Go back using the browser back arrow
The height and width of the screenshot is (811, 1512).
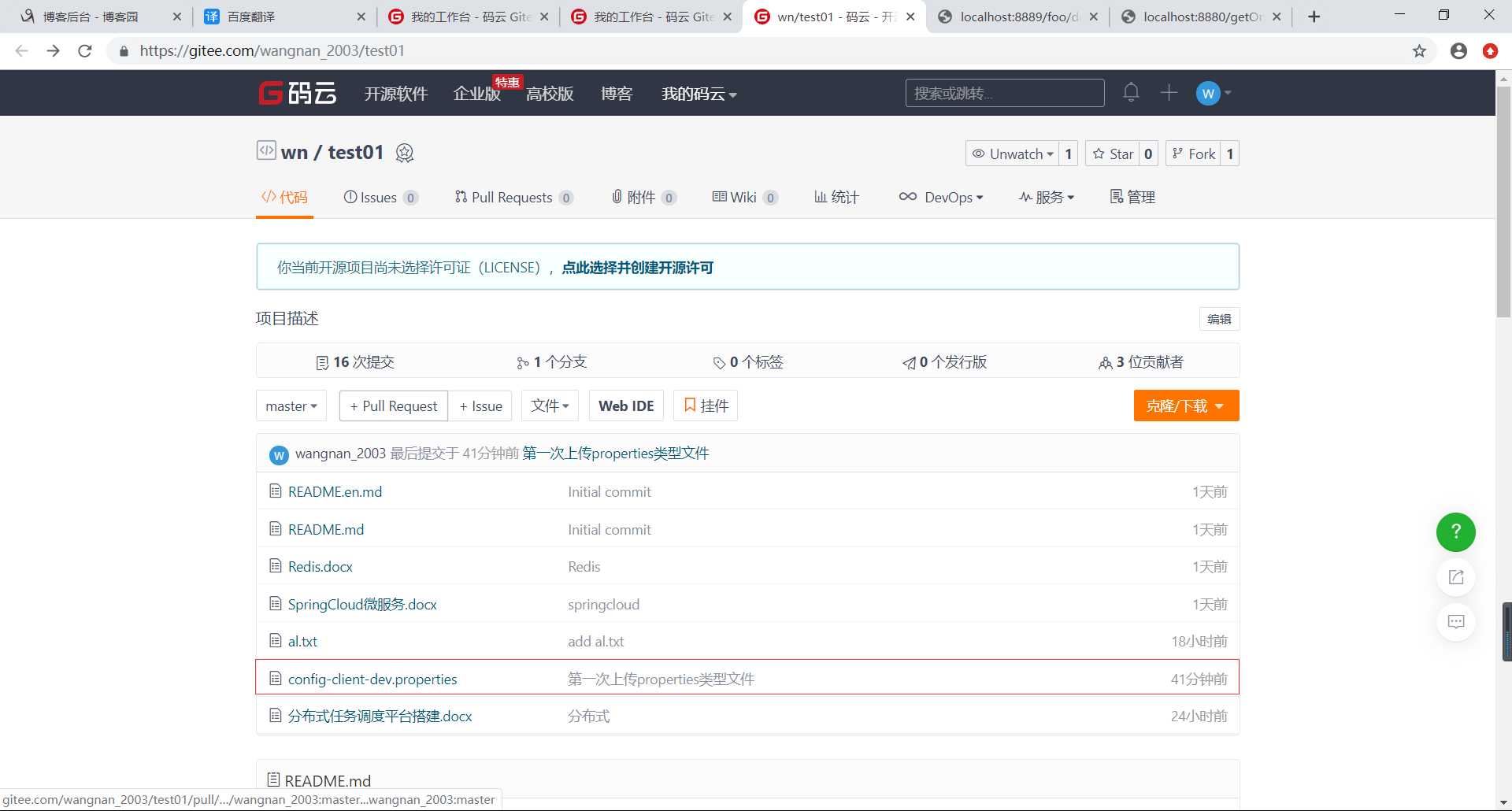[21, 51]
